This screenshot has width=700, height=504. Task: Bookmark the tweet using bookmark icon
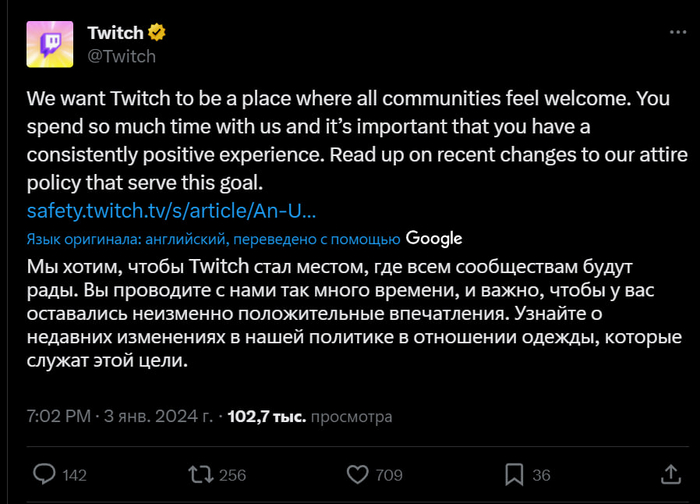pos(514,473)
